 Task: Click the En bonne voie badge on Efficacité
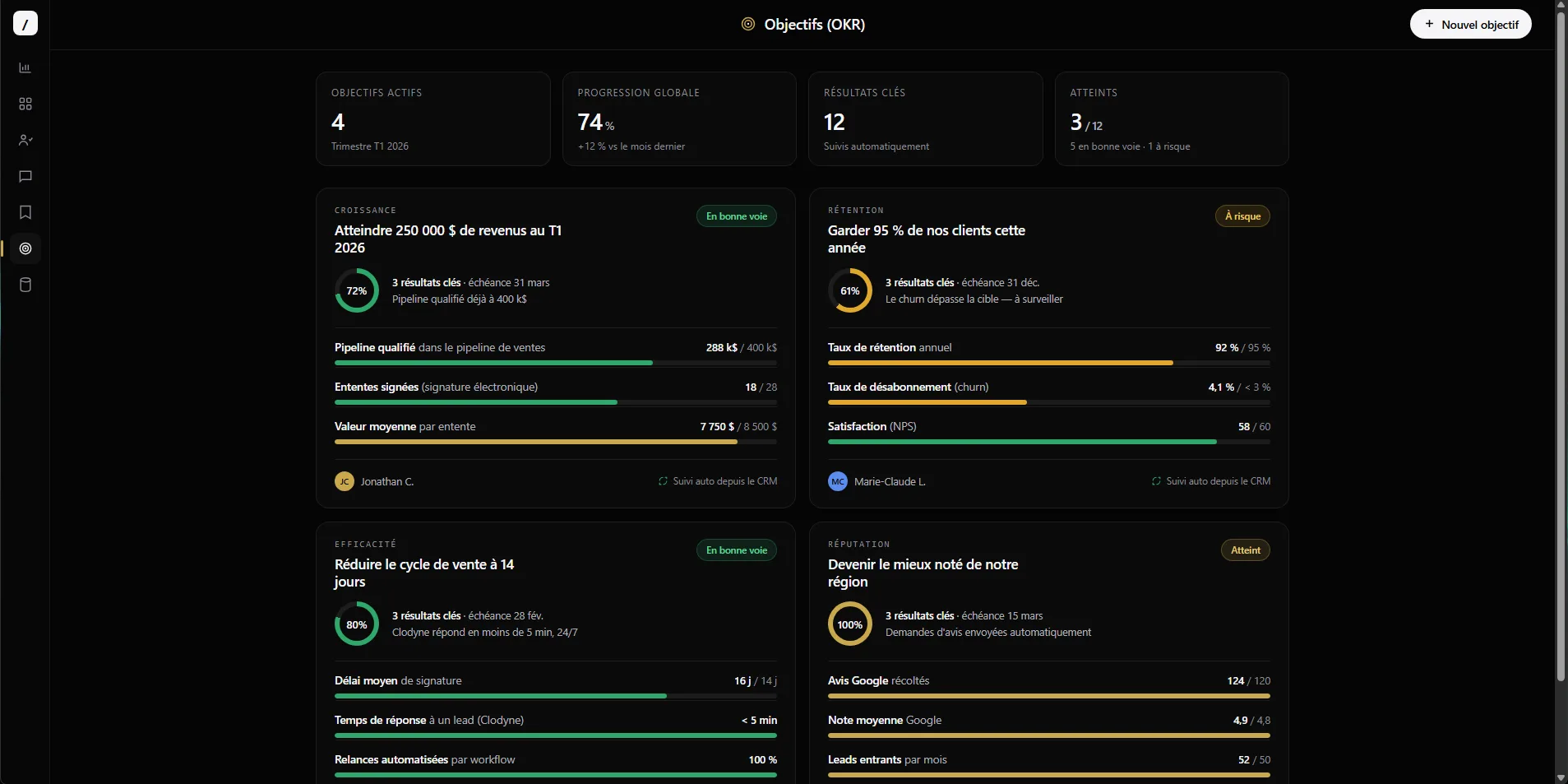click(737, 550)
